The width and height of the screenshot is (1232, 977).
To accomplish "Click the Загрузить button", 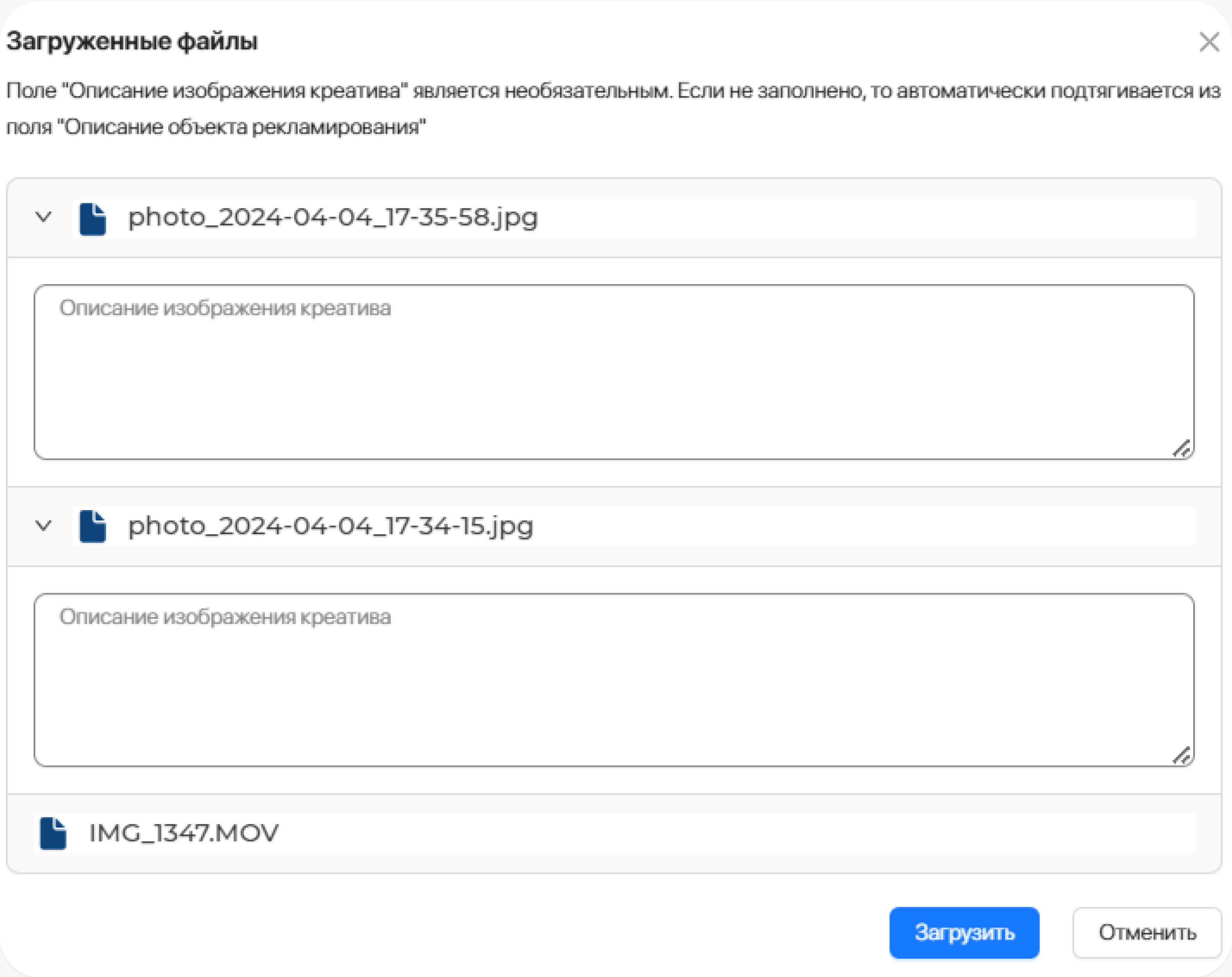I will tap(964, 933).
